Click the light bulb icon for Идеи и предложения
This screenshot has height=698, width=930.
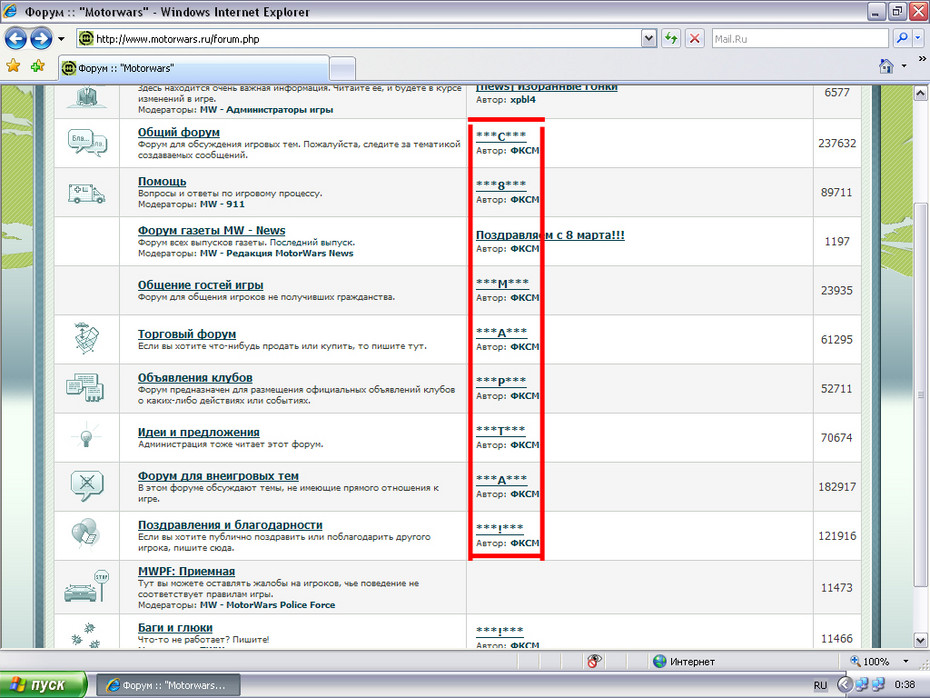(87, 436)
